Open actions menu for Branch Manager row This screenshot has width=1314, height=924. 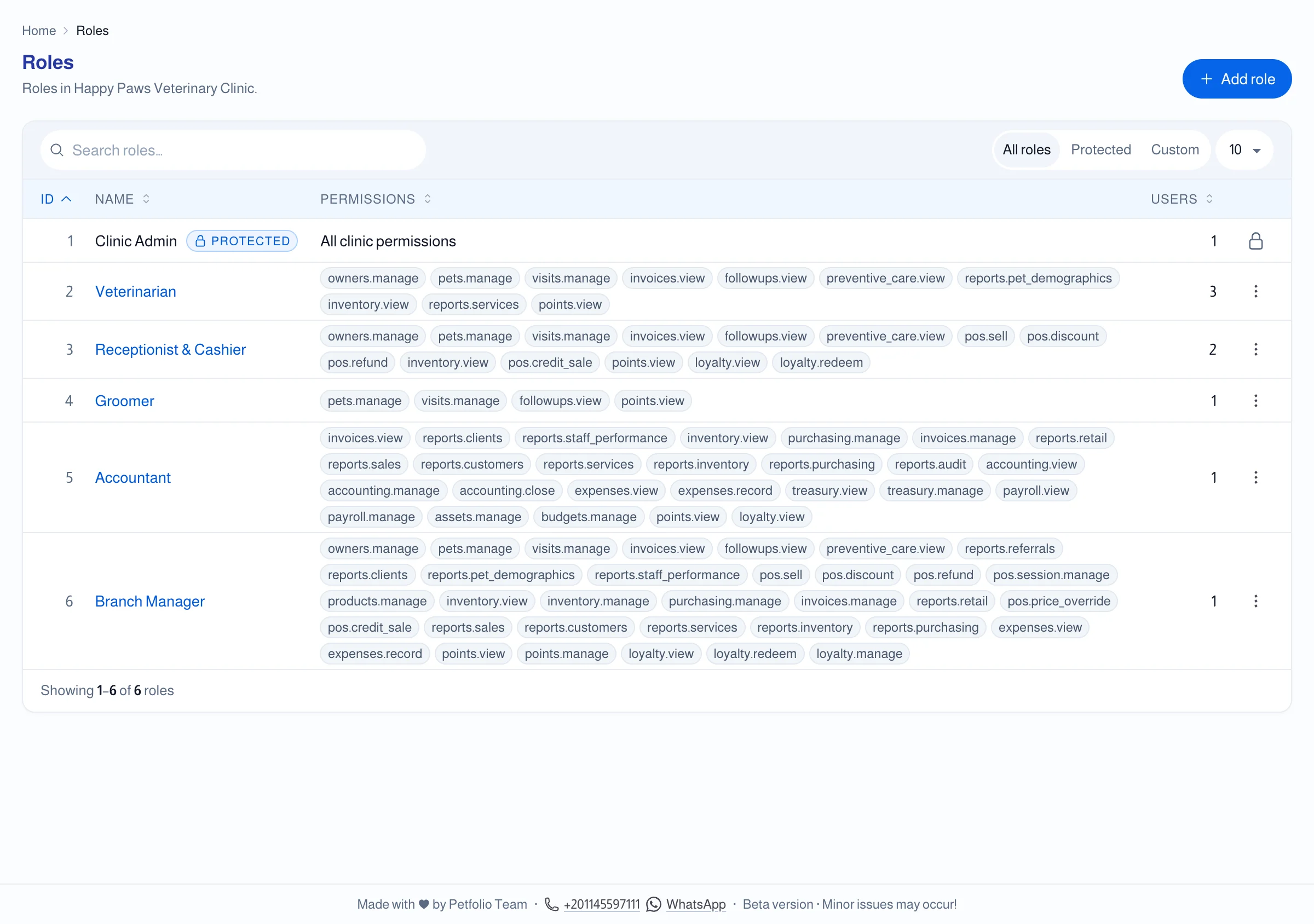pos(1255,600)
